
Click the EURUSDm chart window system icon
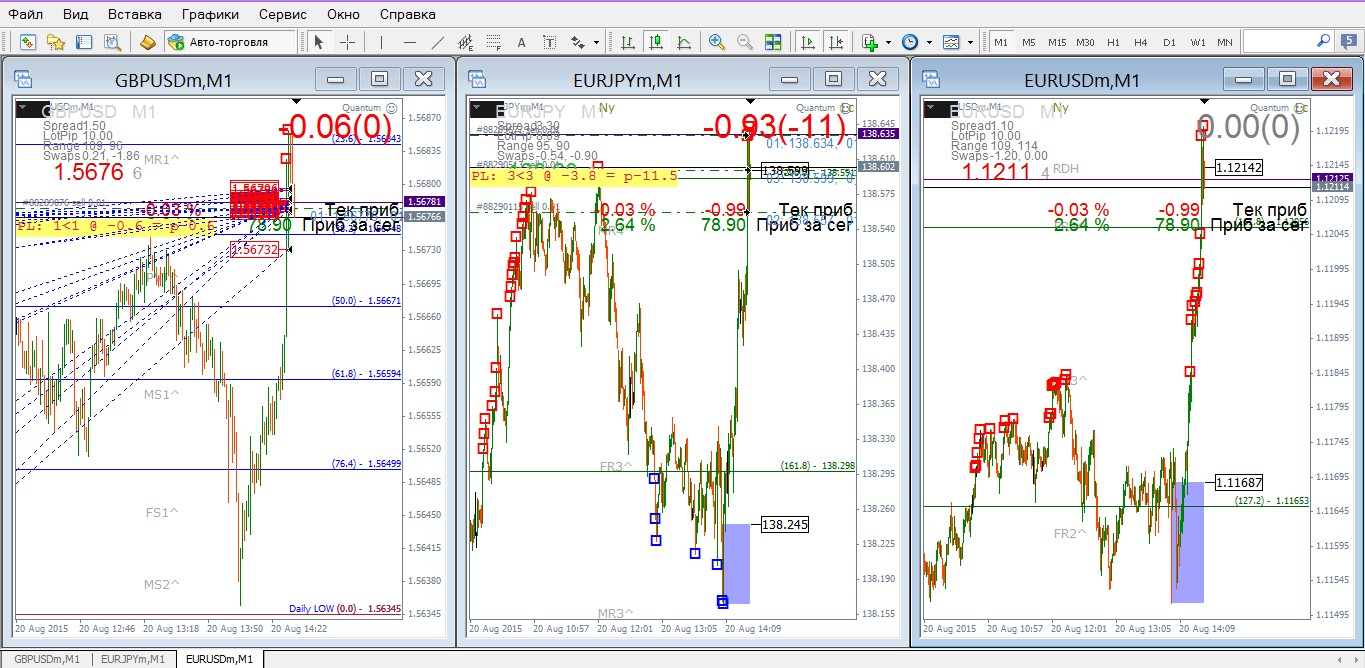coord(932,79)
